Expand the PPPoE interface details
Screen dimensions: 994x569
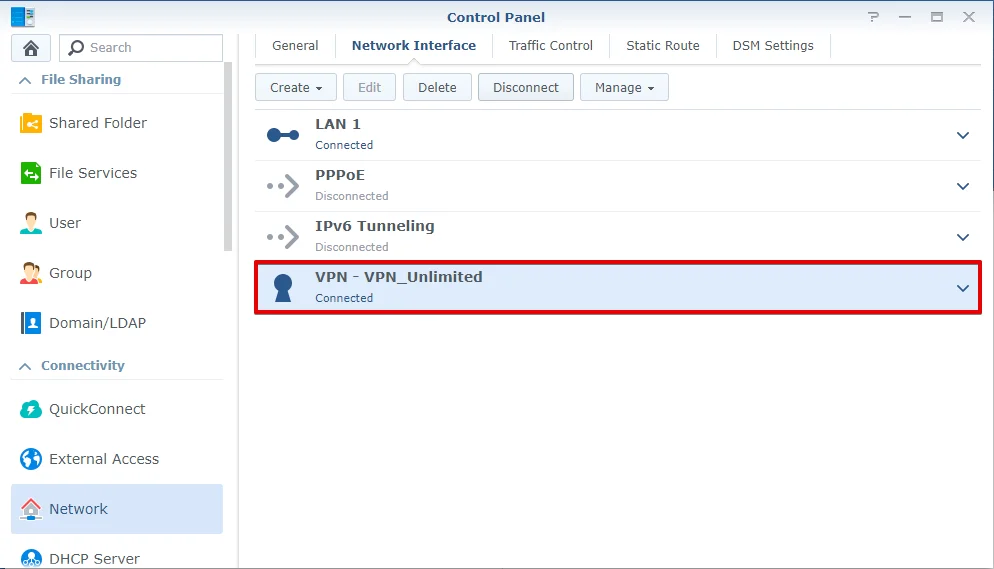pos(963,186)
